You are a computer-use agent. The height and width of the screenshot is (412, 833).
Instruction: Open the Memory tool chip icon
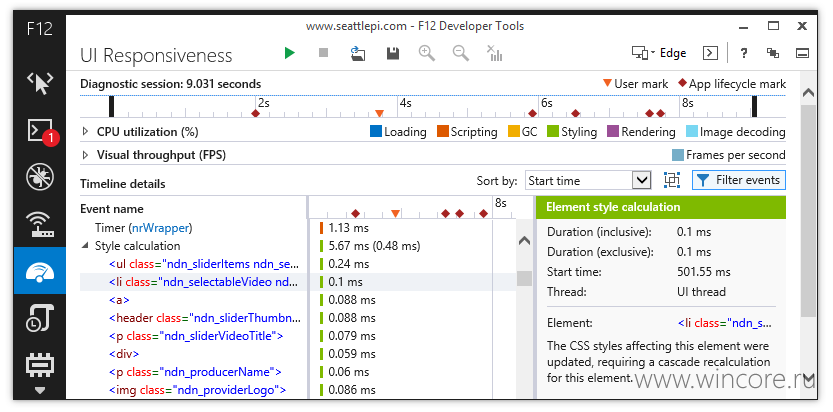click(40, 365)
